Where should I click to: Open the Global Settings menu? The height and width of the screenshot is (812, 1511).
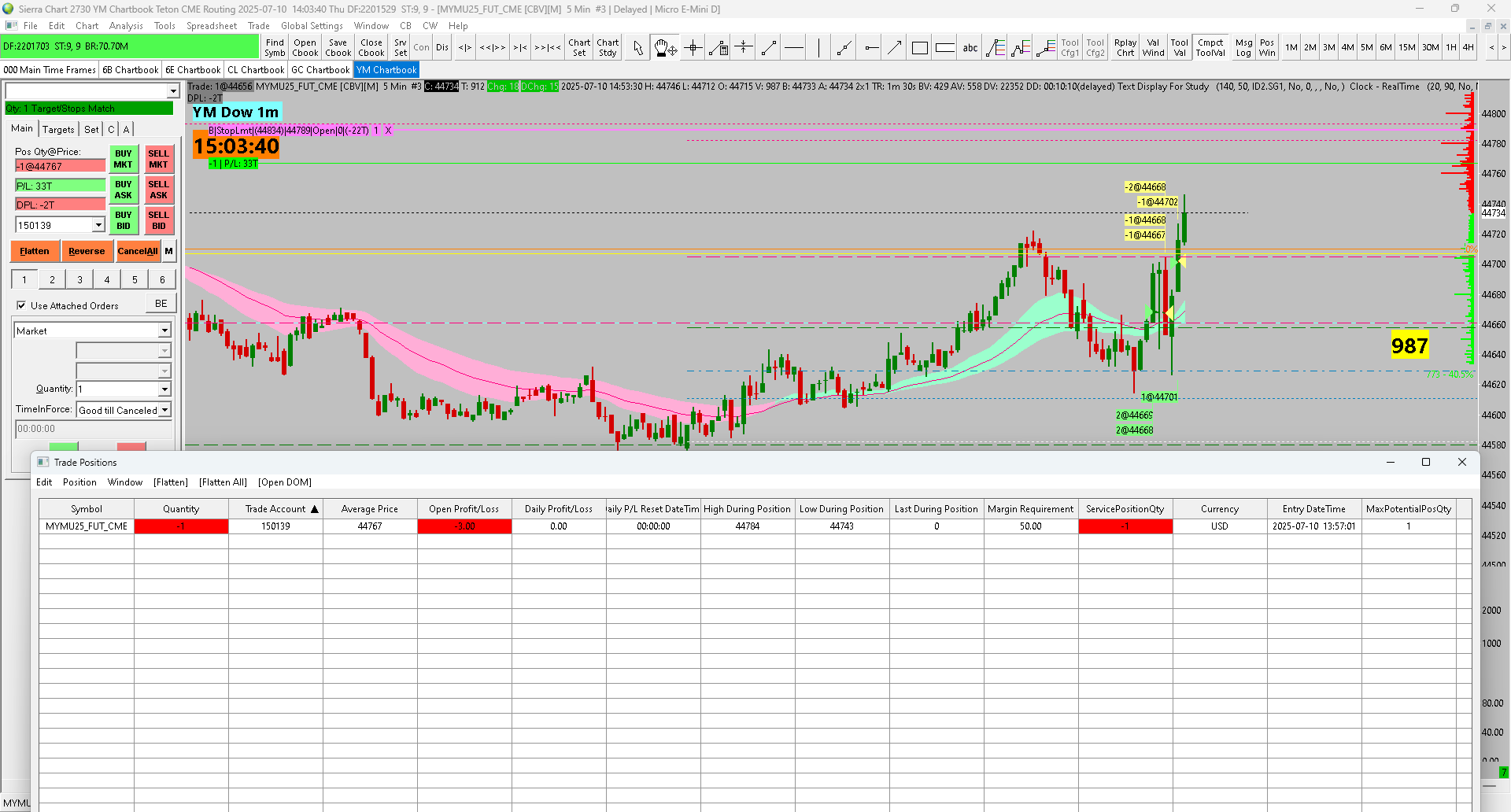tap(312, 26)
